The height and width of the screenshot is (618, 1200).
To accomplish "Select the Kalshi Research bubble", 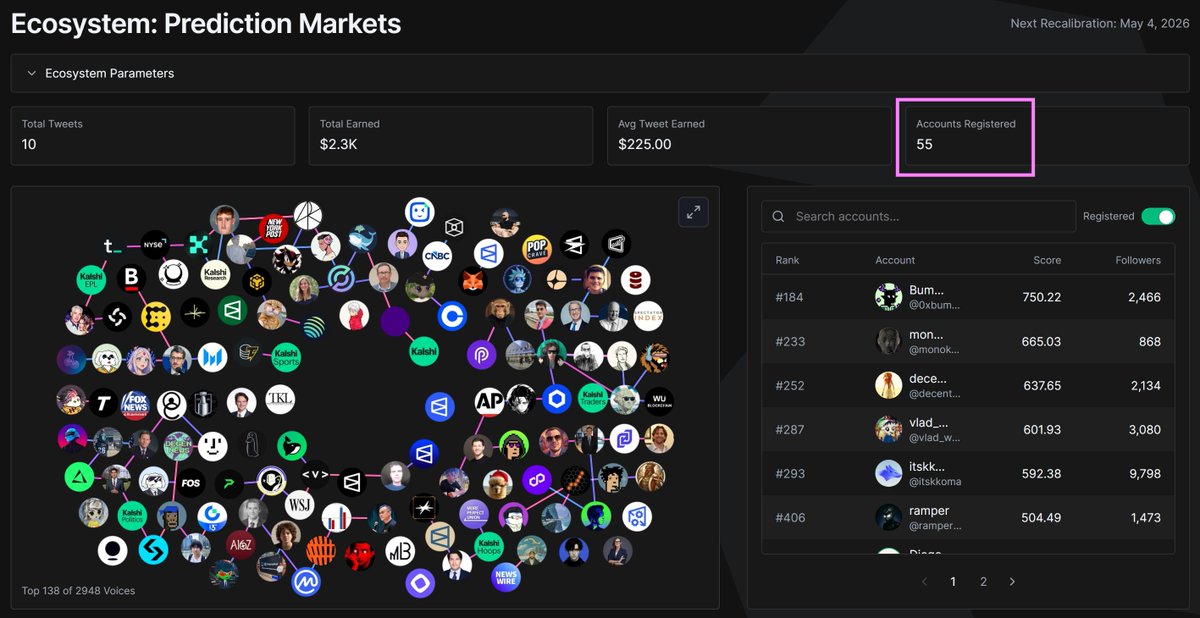I will tap(215, 273).
